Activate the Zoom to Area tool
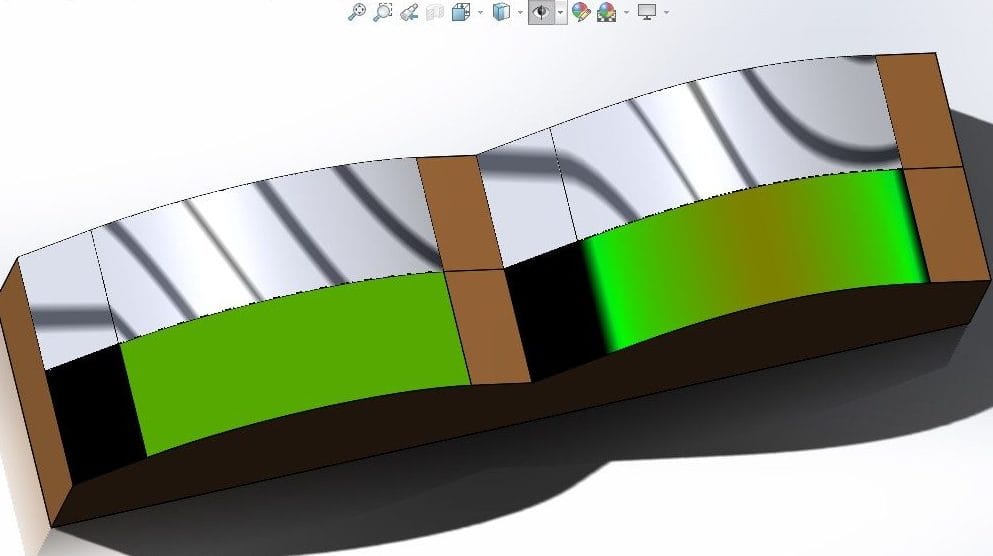 pos(382,12)
